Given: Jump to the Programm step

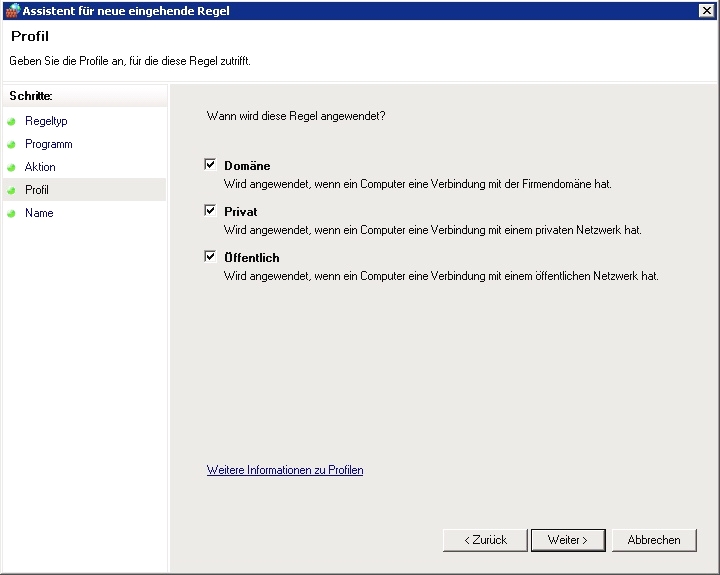Looking at the screenshot, I should [48, 144].
